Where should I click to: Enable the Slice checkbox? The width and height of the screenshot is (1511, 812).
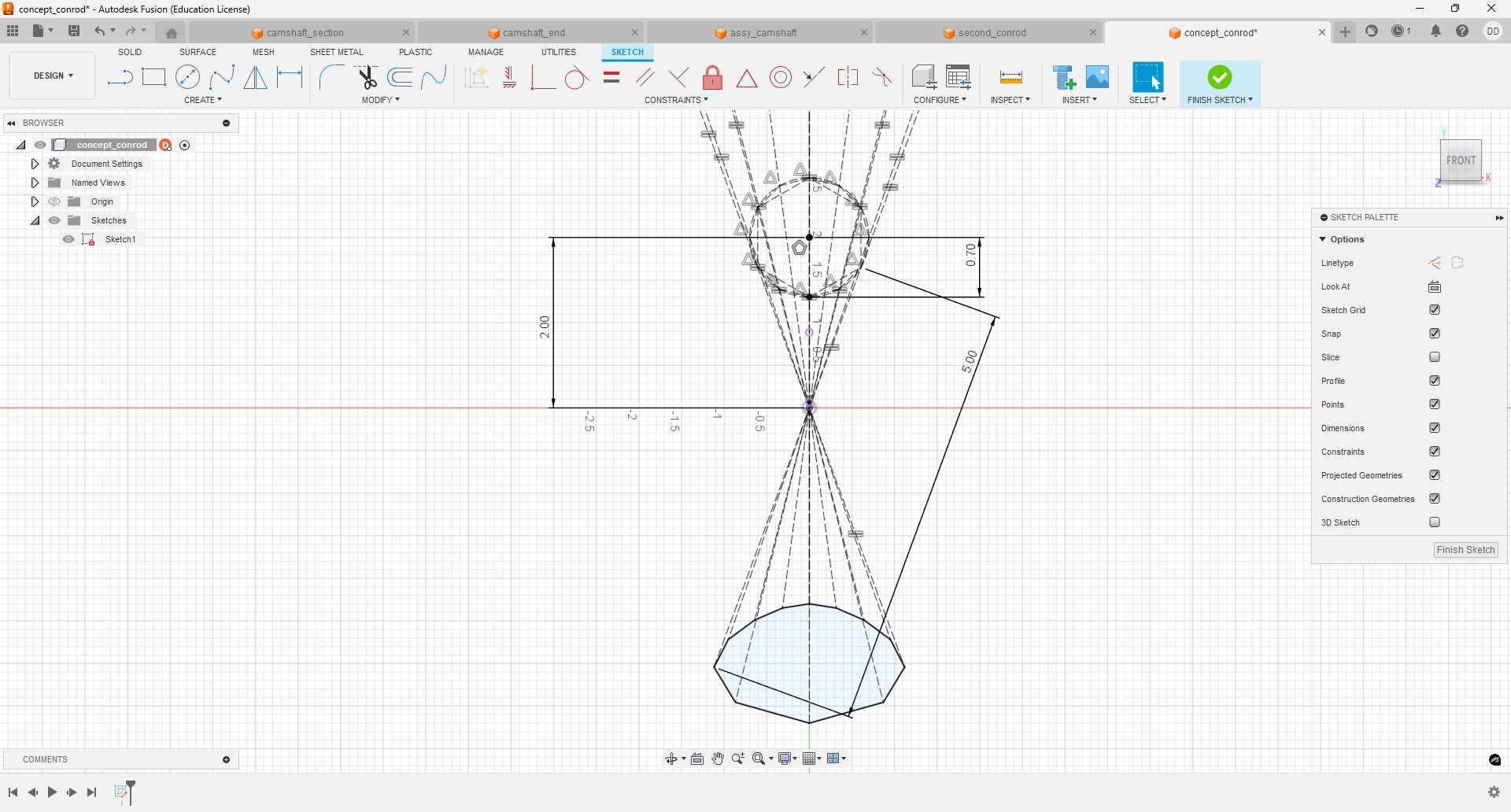tap(1435, 357)
